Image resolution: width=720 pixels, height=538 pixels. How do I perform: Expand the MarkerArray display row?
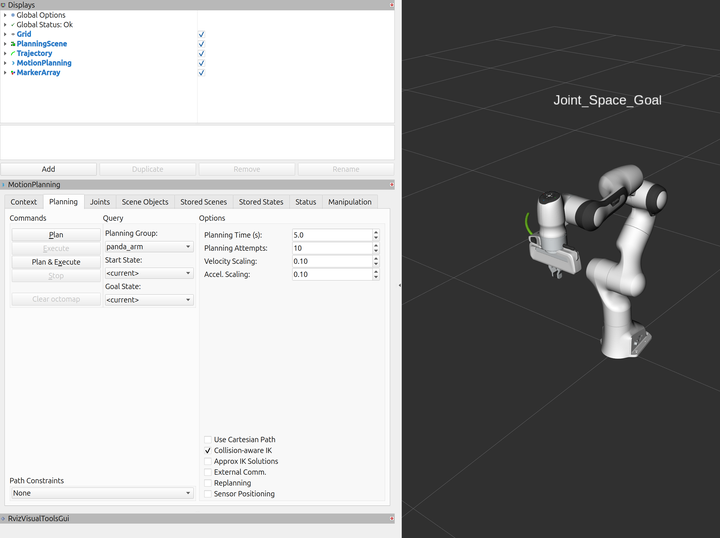point(5,73)
